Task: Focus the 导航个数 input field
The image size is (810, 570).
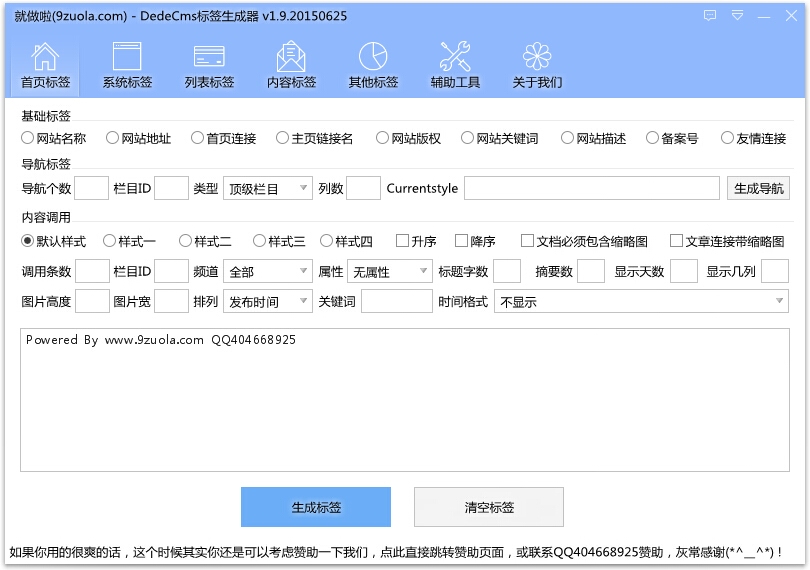Action: tap(91, 188)
